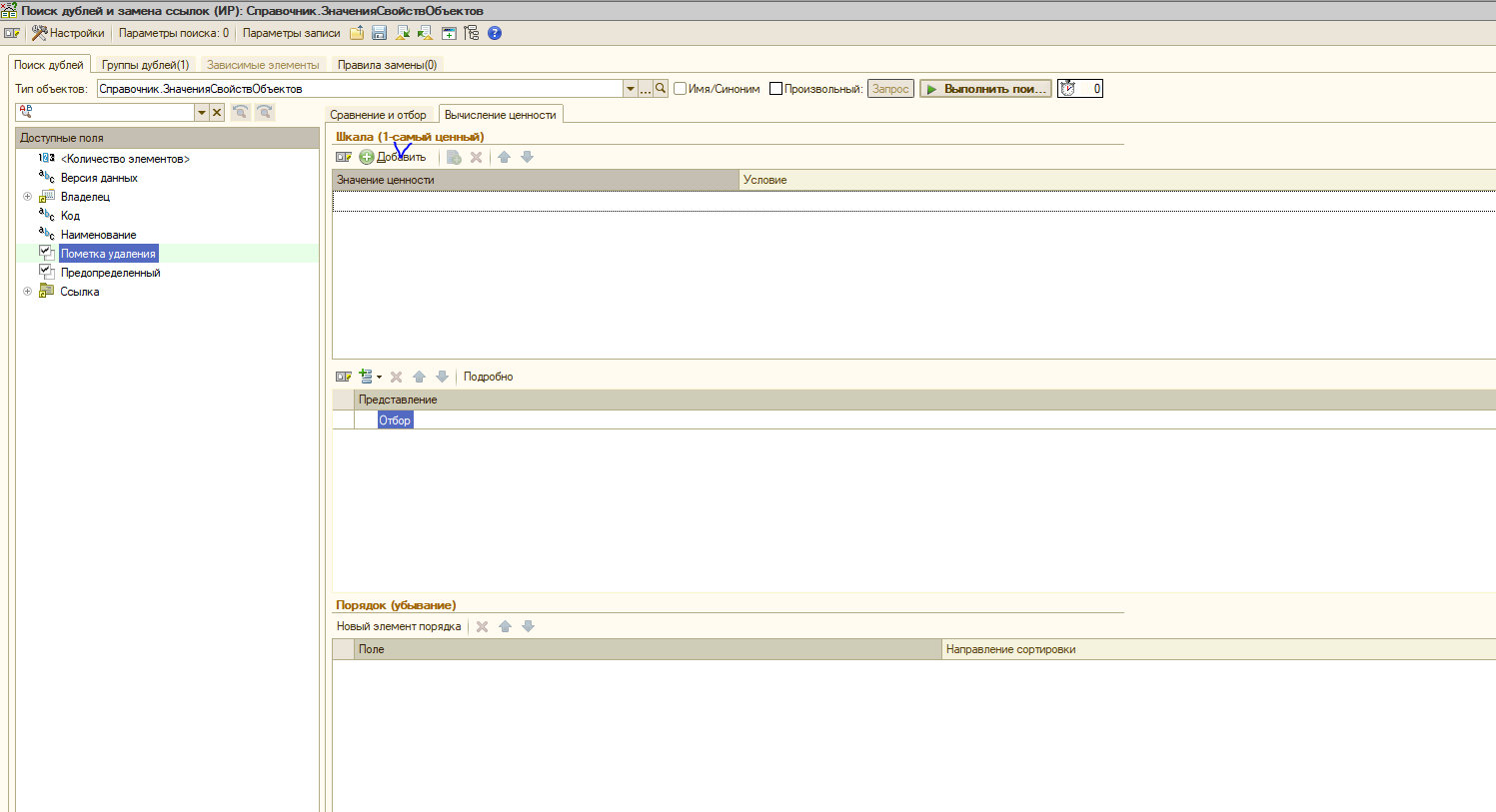Screen dimensions: 1496x812
Task: Click the green add-filter icon above Представление
Action: (367, 377)
